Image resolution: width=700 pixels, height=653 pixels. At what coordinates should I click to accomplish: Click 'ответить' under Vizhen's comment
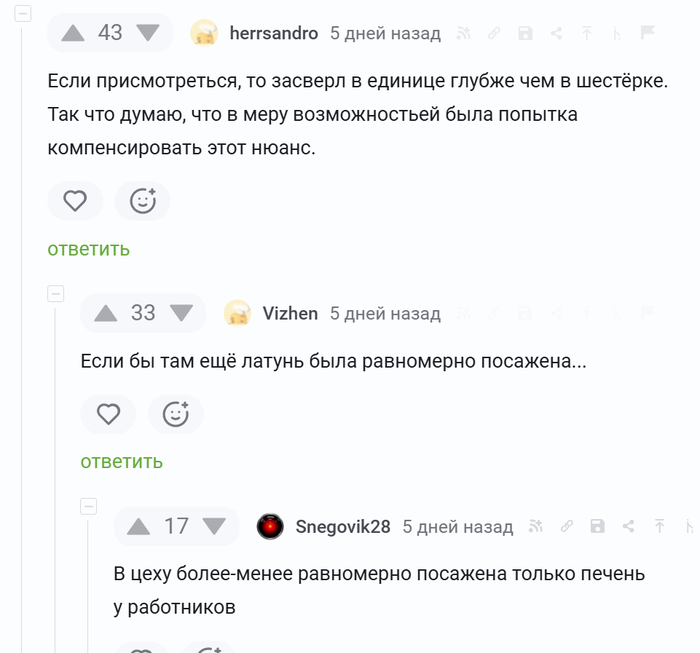pos(121,461)
